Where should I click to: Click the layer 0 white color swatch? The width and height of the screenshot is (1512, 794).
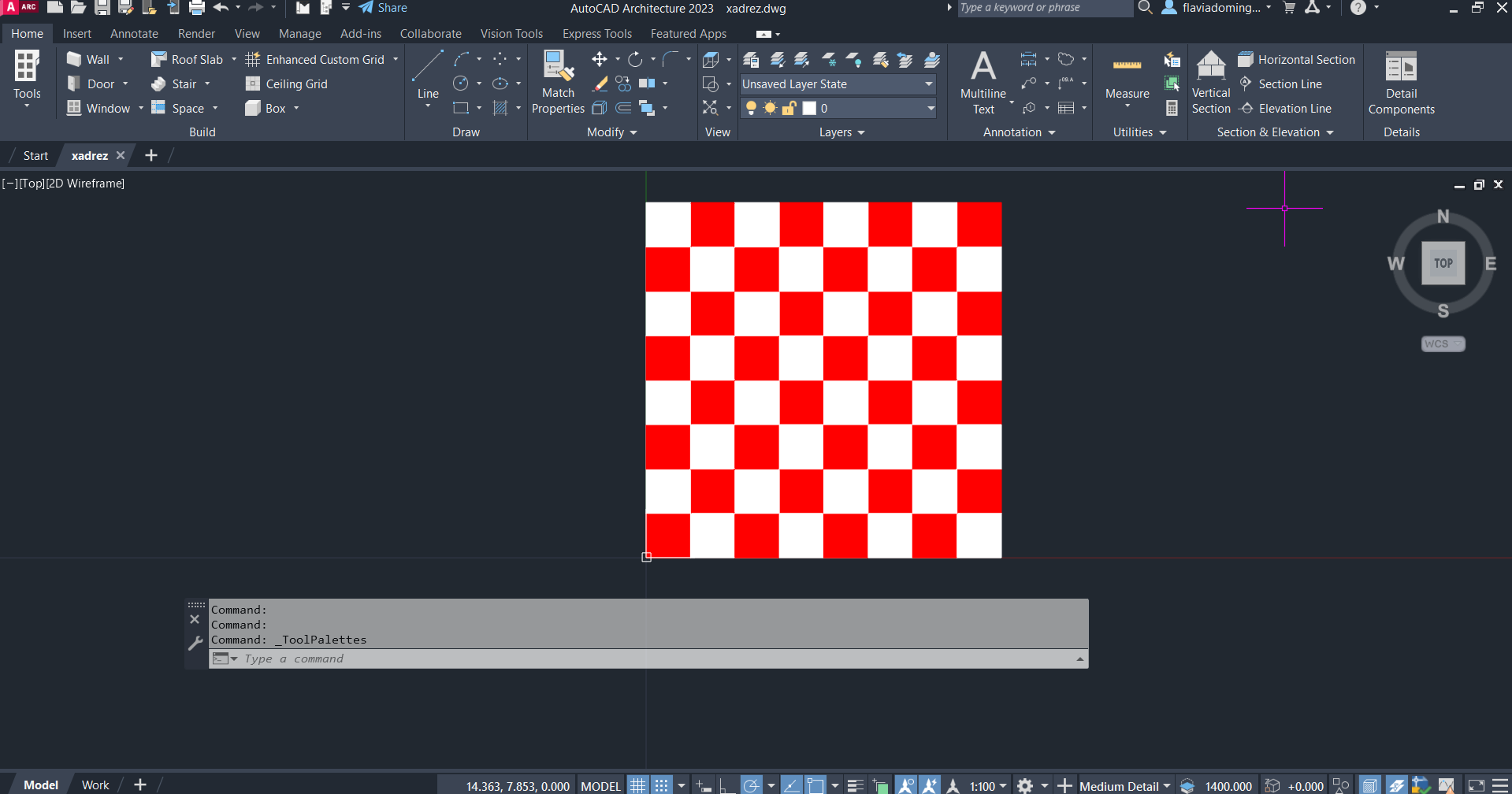tap(809, 108)
